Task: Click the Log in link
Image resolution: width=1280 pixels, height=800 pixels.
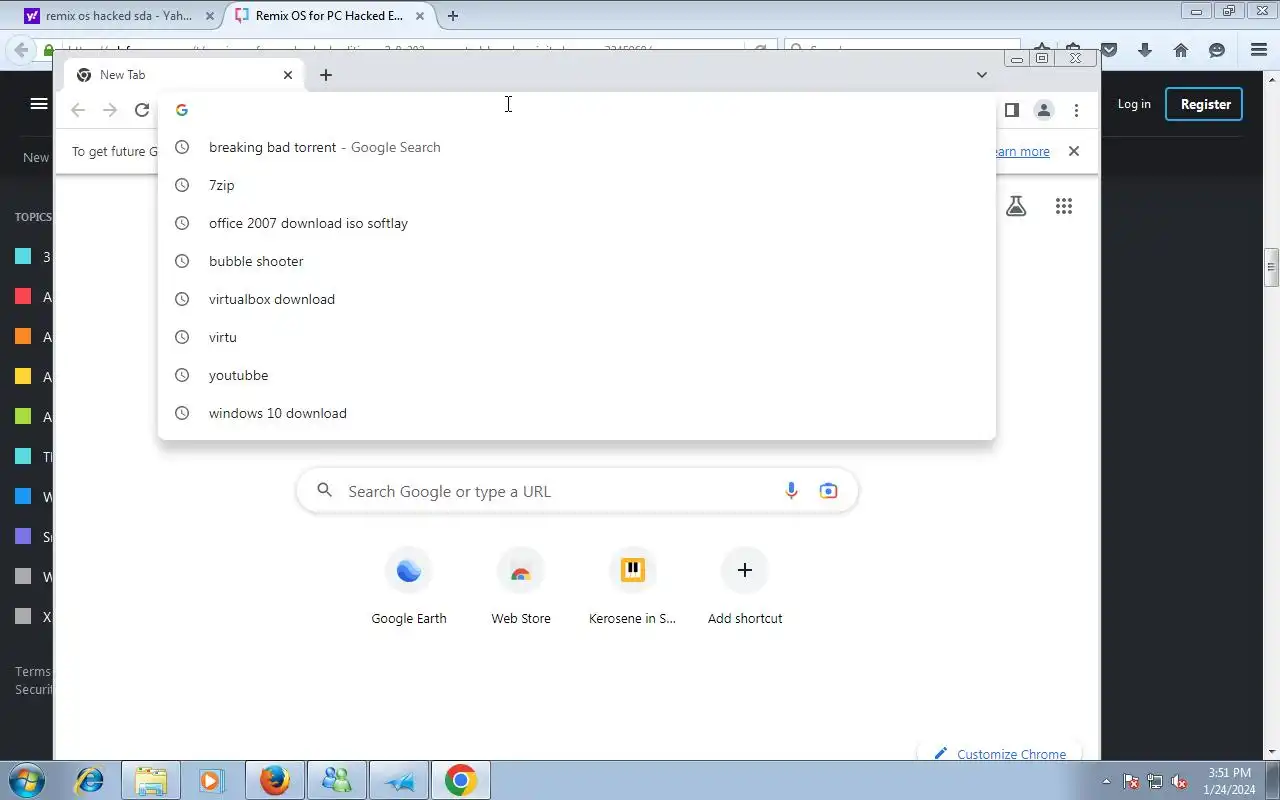Action: tap(1134, 104)
